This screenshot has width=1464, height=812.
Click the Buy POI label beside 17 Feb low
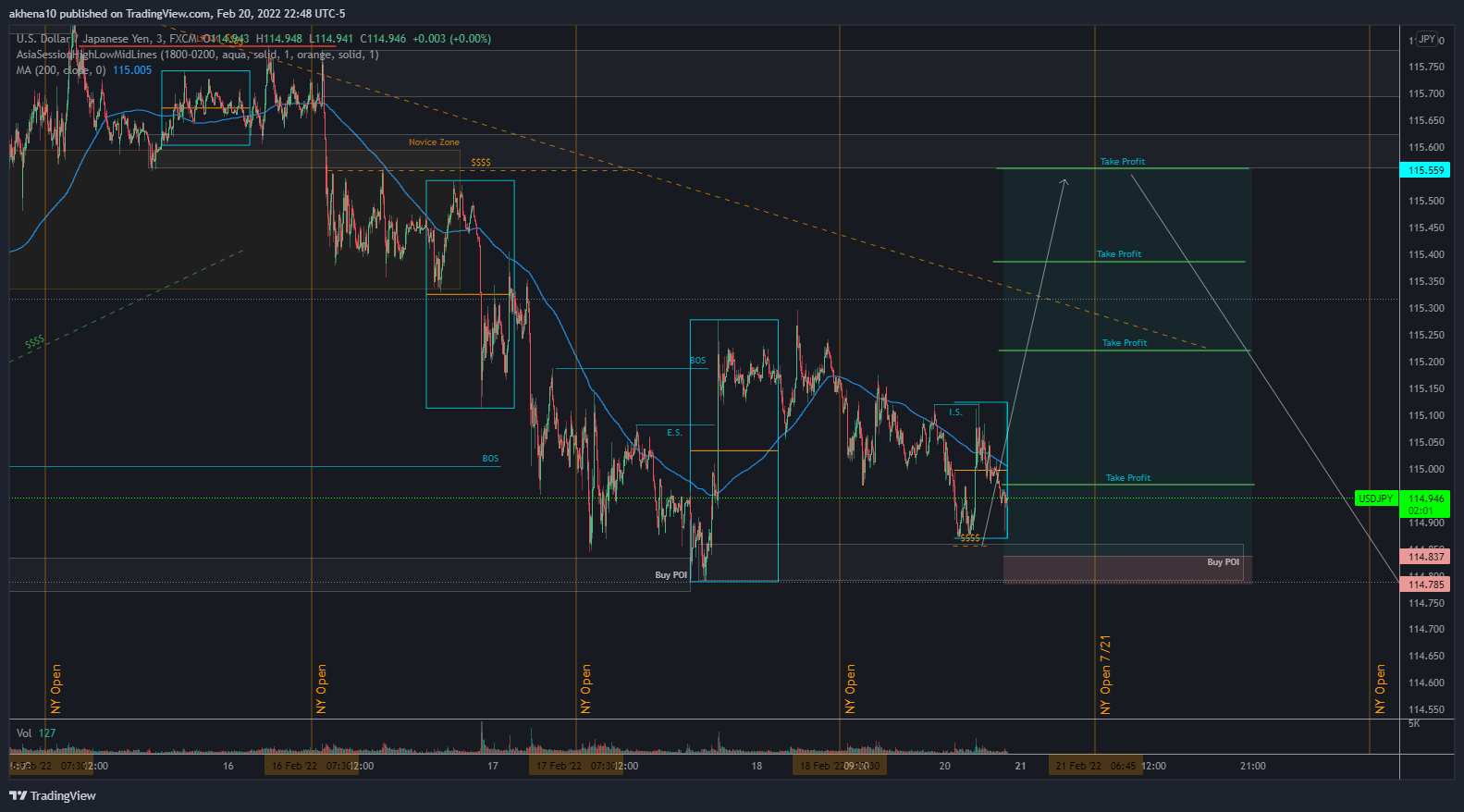[x=670, y=575]
